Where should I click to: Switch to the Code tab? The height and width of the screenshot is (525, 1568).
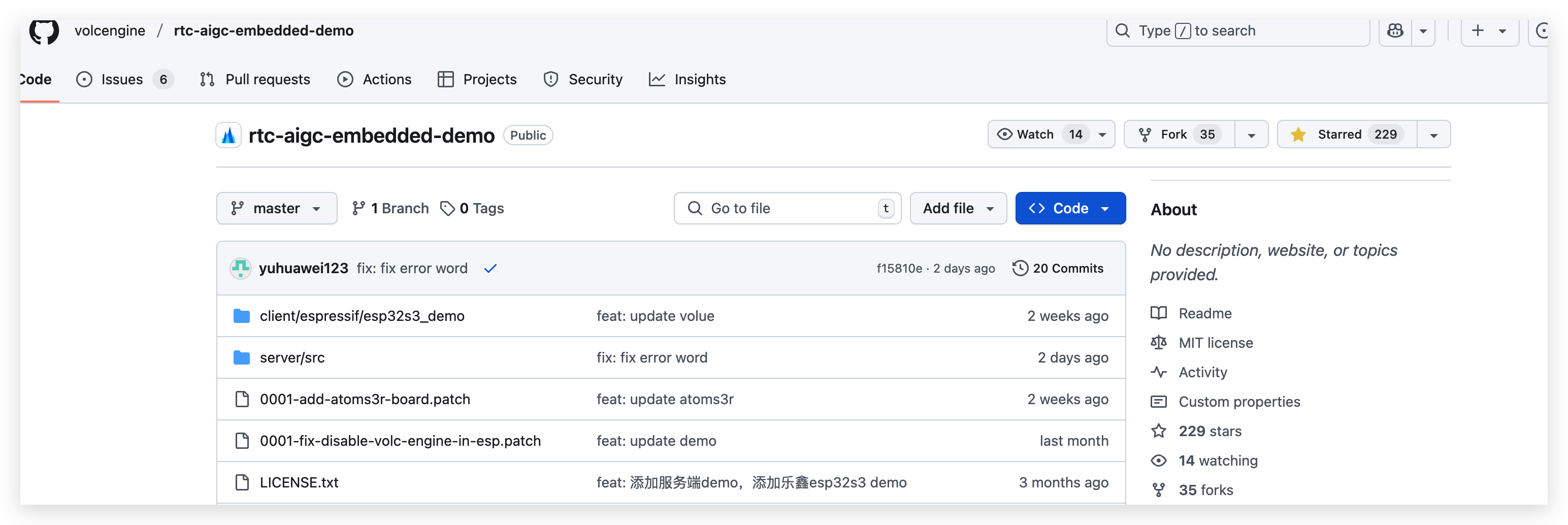(36, 79)
